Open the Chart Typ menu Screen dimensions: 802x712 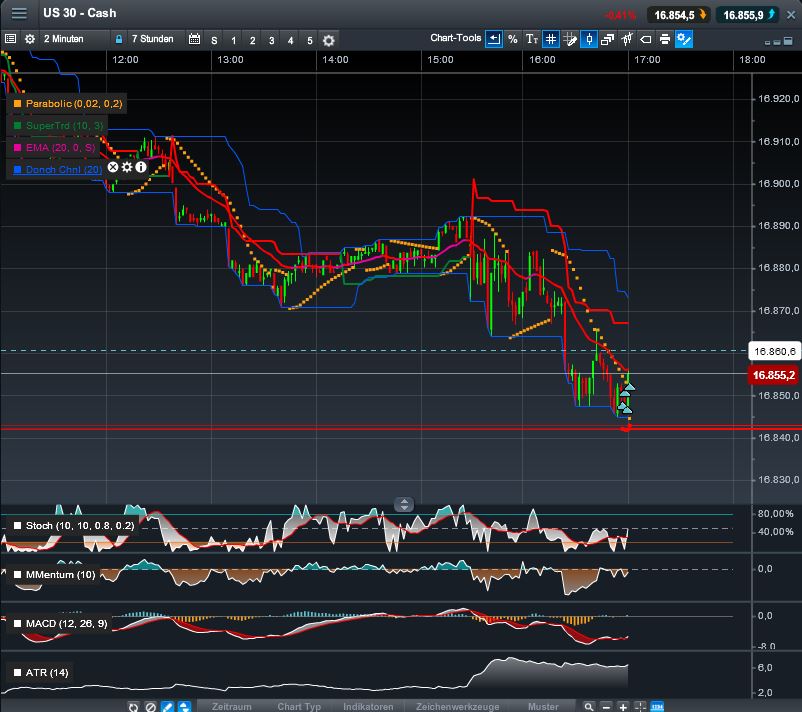(x=299, y=706)
